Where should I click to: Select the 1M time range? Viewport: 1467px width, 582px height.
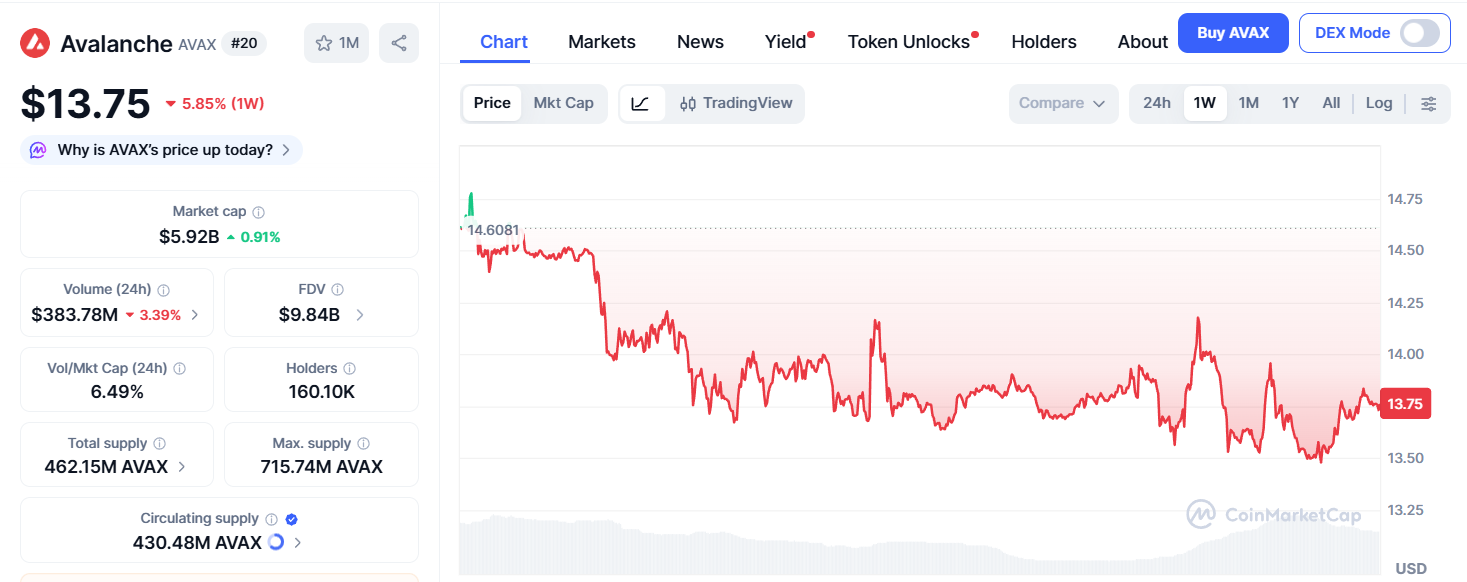[x=1248, y=103]
